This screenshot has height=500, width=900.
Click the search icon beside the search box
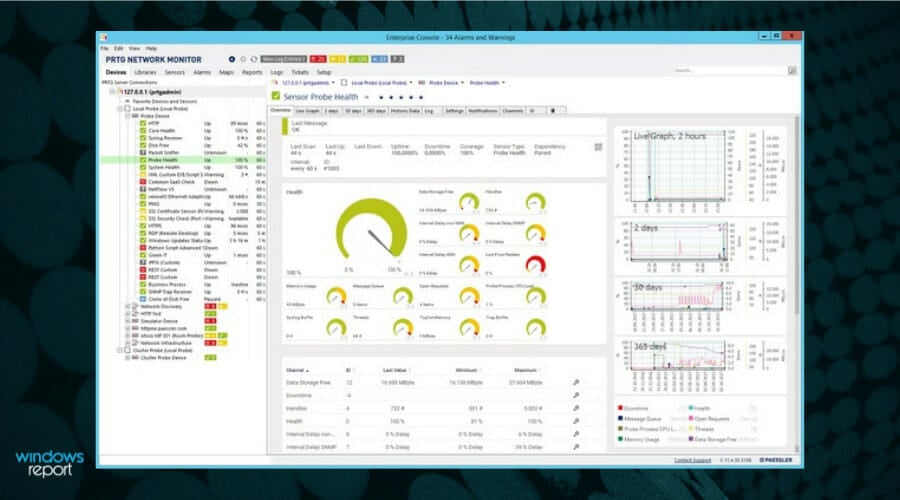pos(792,71)
